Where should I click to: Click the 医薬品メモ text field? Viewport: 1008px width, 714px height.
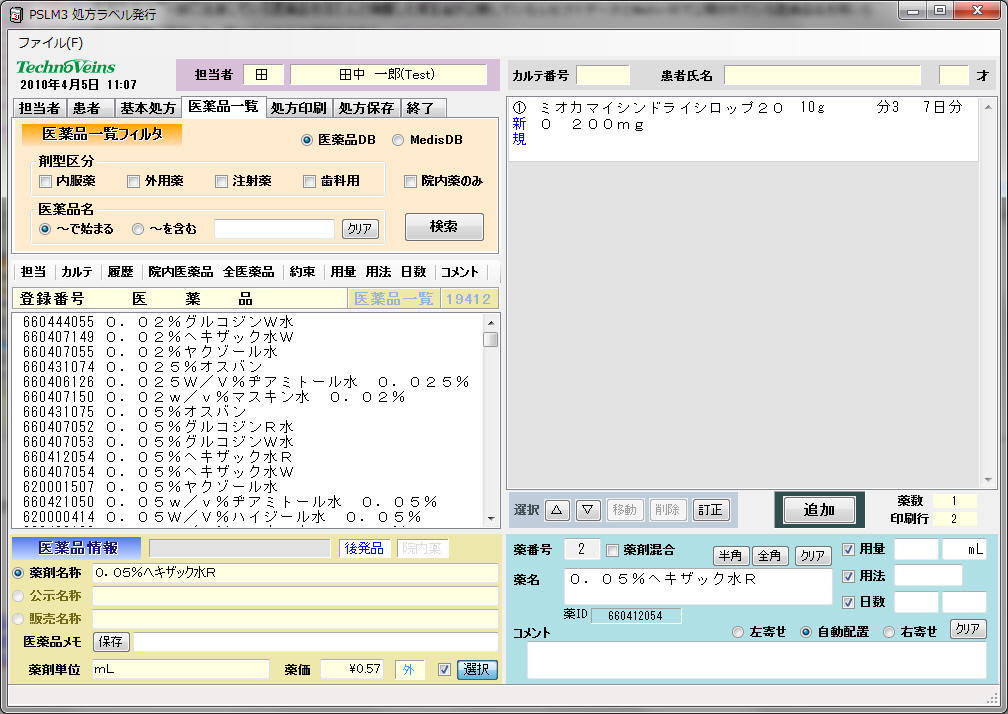[316, 642]
